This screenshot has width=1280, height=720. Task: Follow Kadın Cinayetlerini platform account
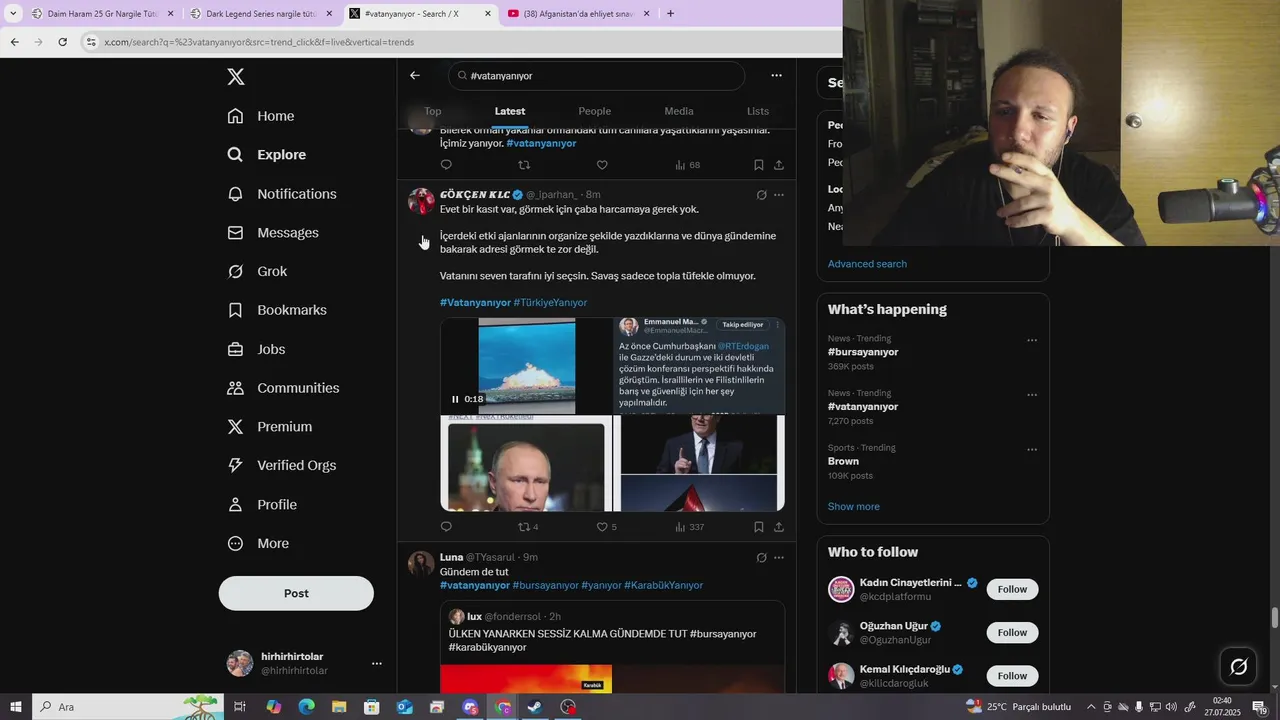[x=1012, y=590]
